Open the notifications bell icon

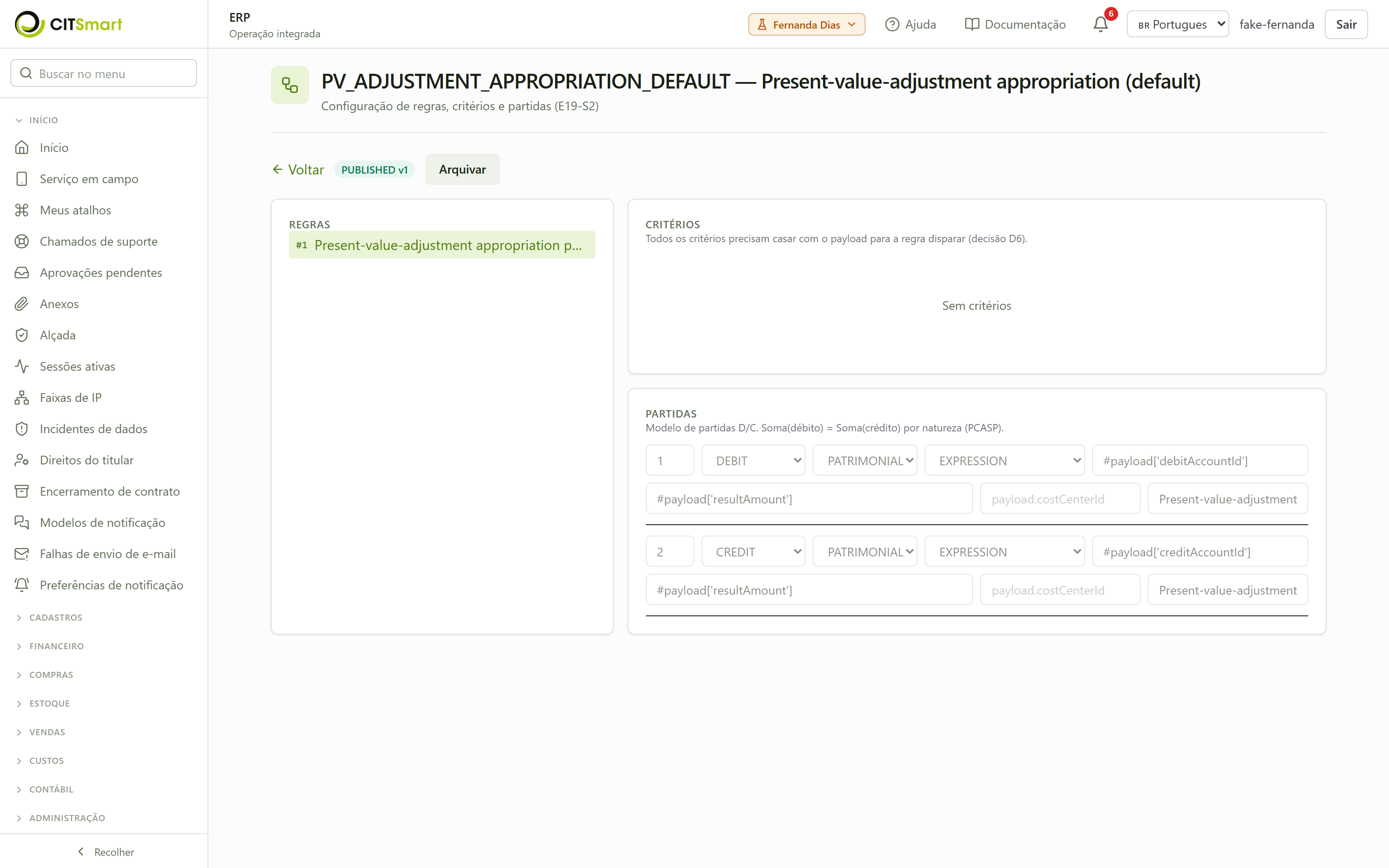[x=1100, y=24]
